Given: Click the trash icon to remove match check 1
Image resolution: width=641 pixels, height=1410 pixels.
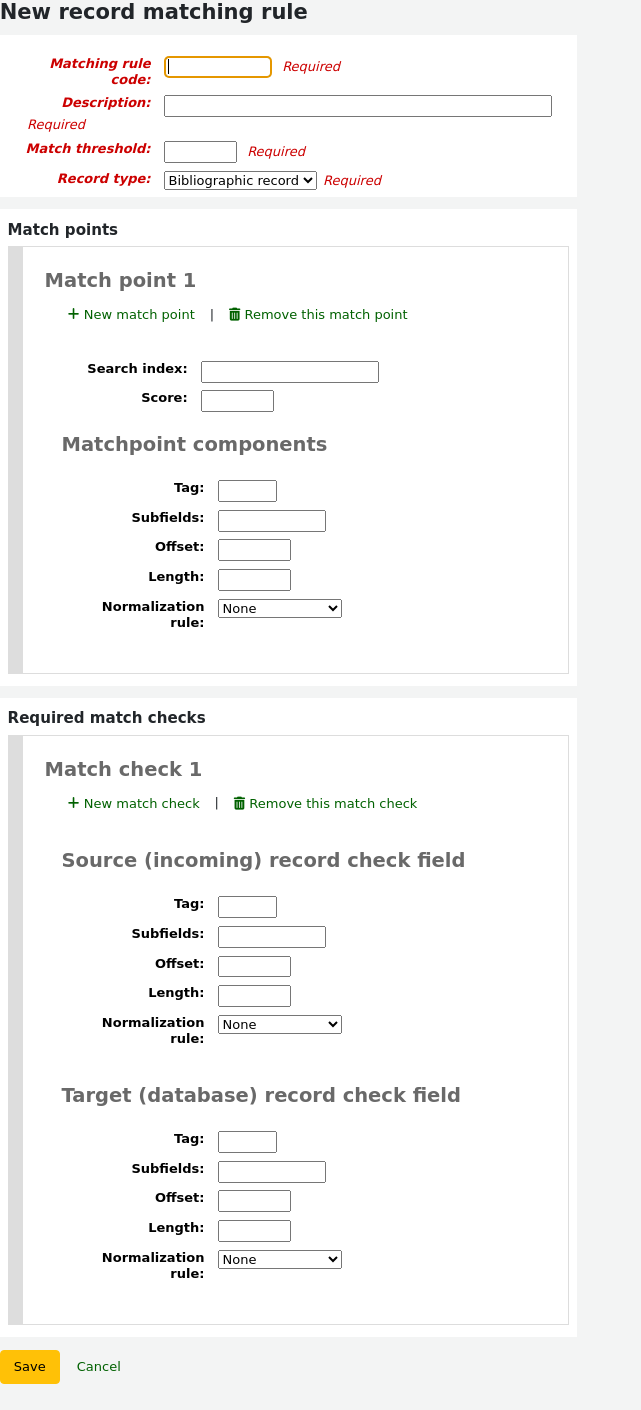Looking at the screenshot, I should click(x=239, y=803).
